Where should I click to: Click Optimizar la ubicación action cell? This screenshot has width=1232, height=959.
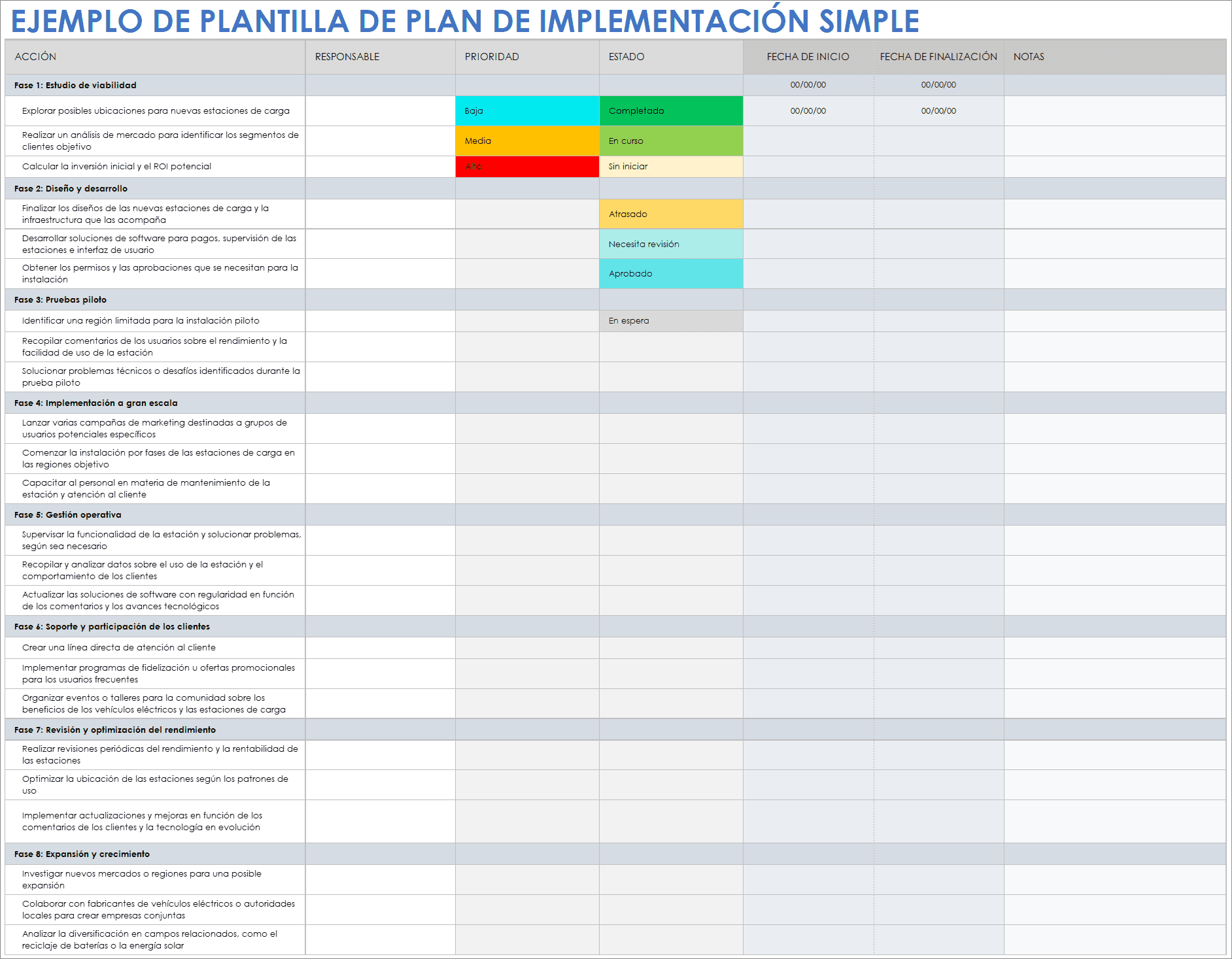[x=155, y=785]
